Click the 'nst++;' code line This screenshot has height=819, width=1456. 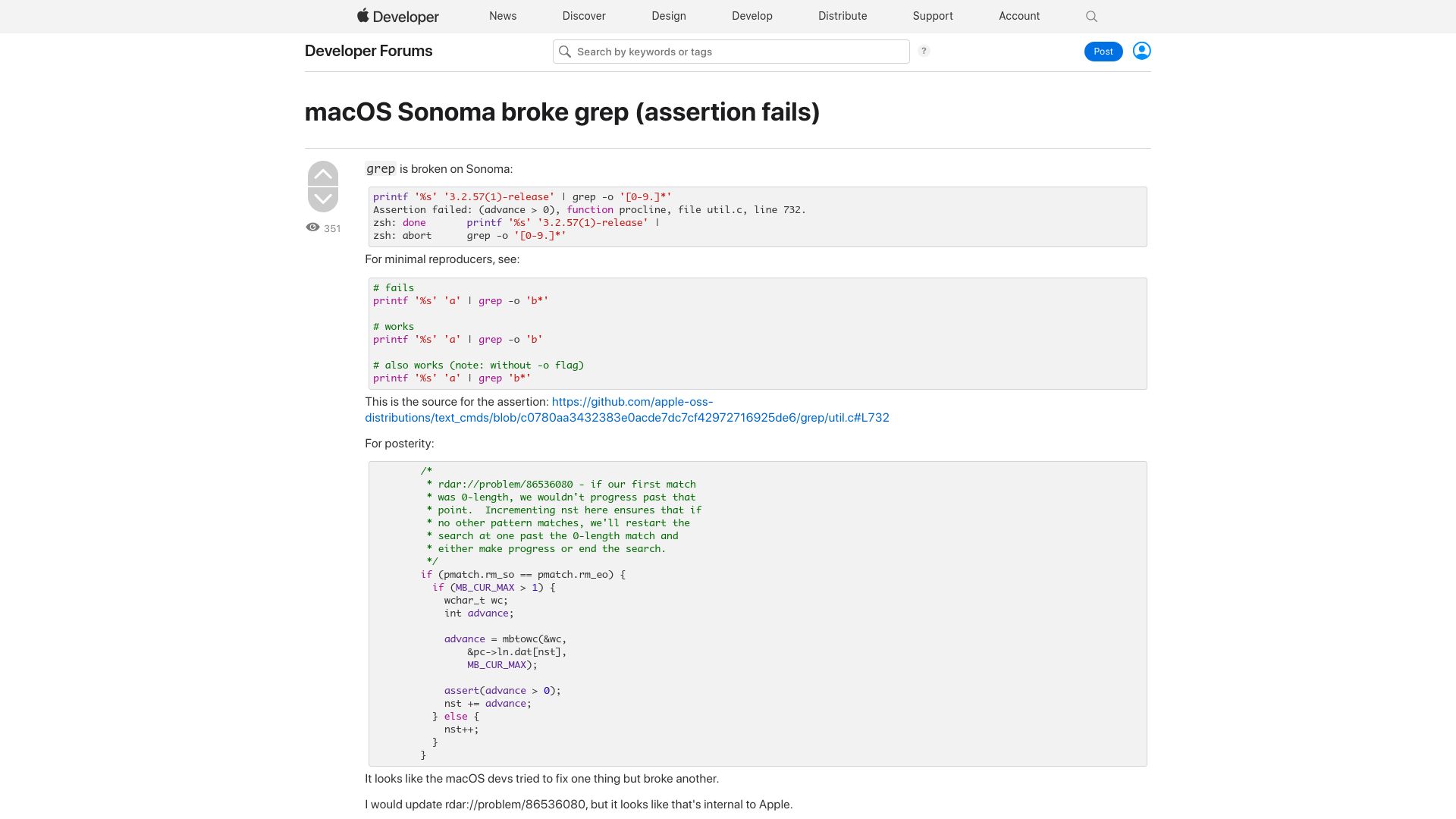coord(462,730)
